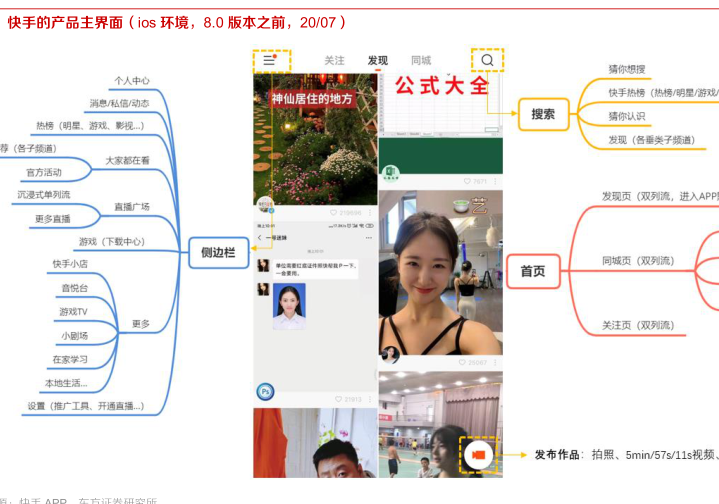Open the gym selfie author's round avatar

pyautogui.click(x=390, y=354)
